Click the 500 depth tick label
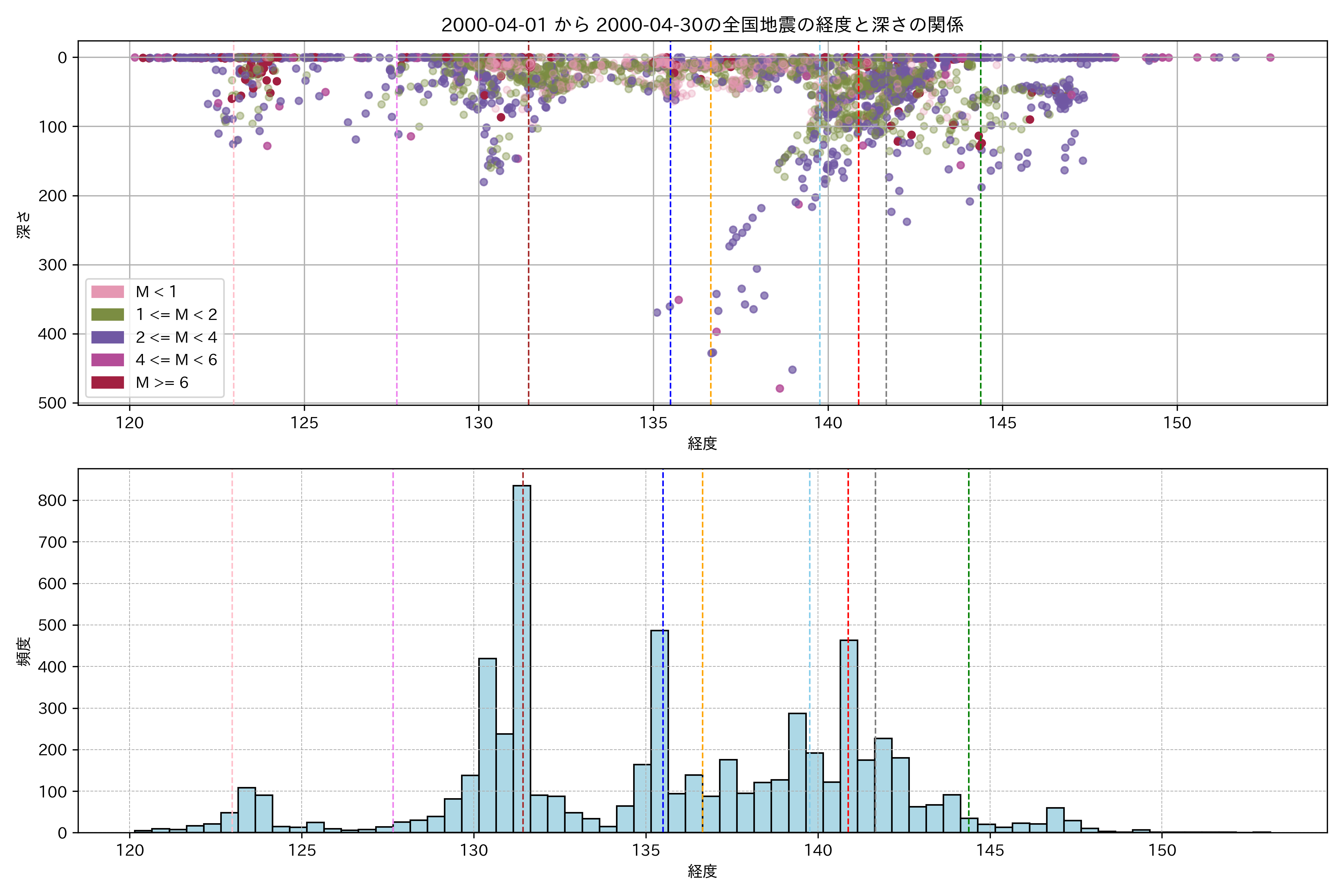This screenshot has height=896, width=1344. [53, 403]
